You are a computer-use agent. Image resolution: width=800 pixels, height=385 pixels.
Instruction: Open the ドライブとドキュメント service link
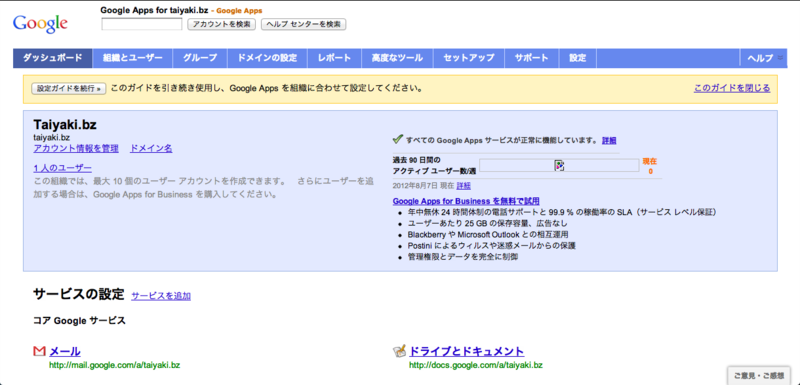[467, 351]
